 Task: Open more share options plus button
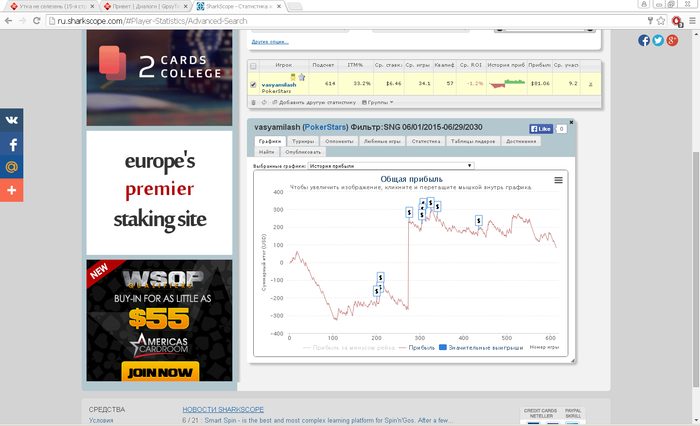click(x=12, y=190)
